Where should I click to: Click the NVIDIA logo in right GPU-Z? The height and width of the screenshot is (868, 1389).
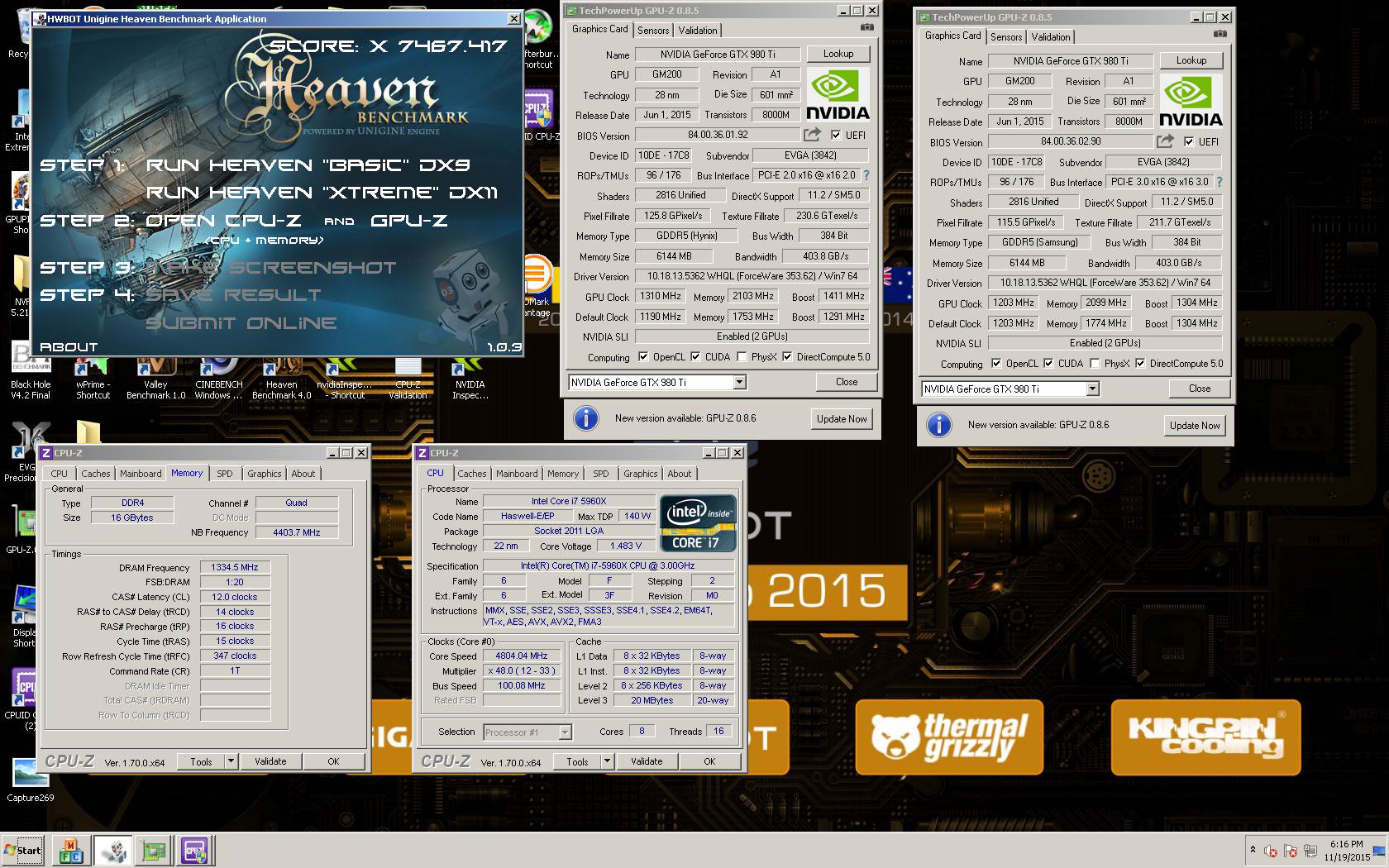(1191, 101)
